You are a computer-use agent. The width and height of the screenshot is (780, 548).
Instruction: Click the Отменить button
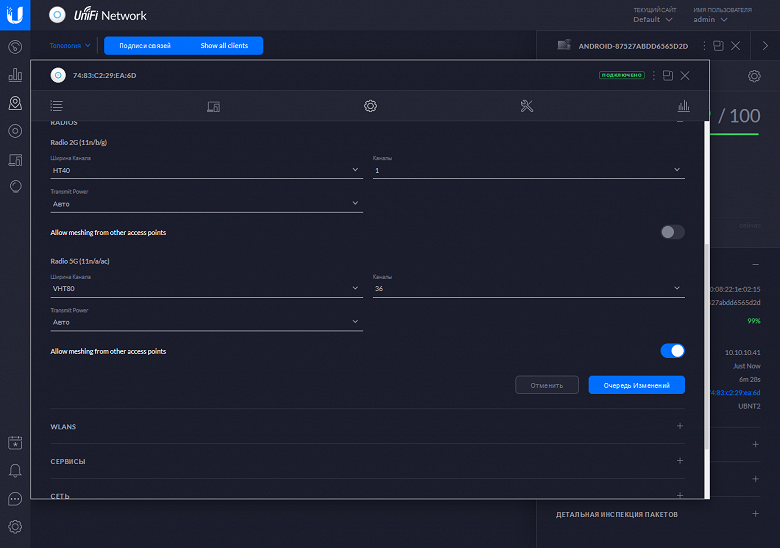[547, 385]
